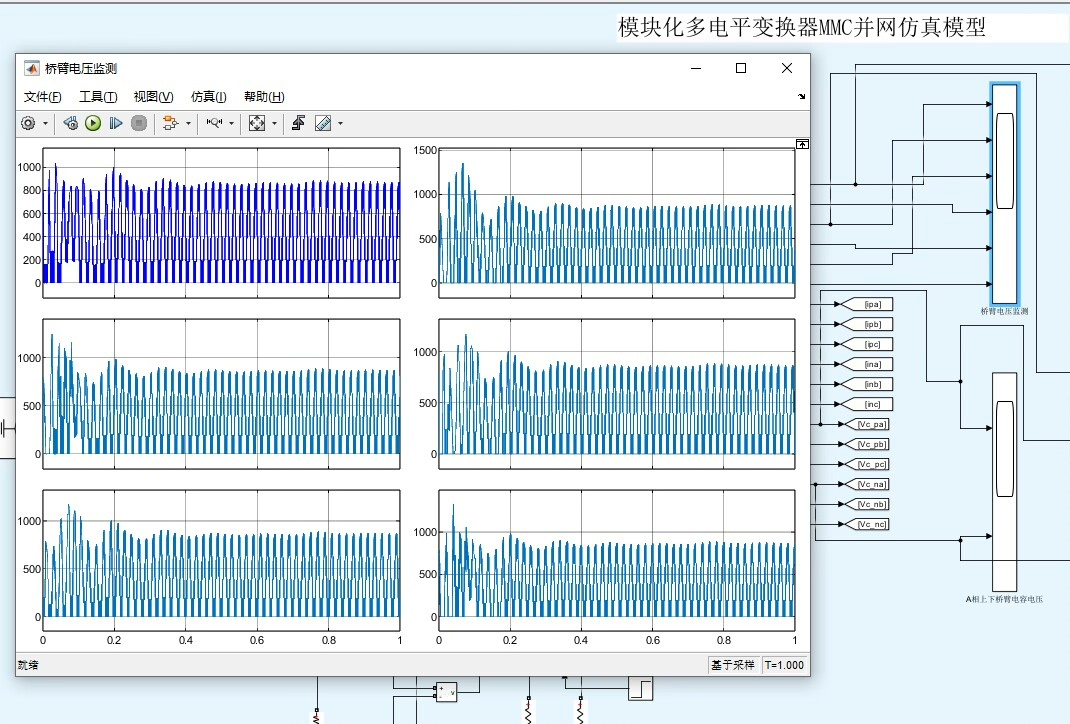Select the A相上下桥臂电容电压 scope block
This screenshot has height=724, width=1070.
(1004, 482)
